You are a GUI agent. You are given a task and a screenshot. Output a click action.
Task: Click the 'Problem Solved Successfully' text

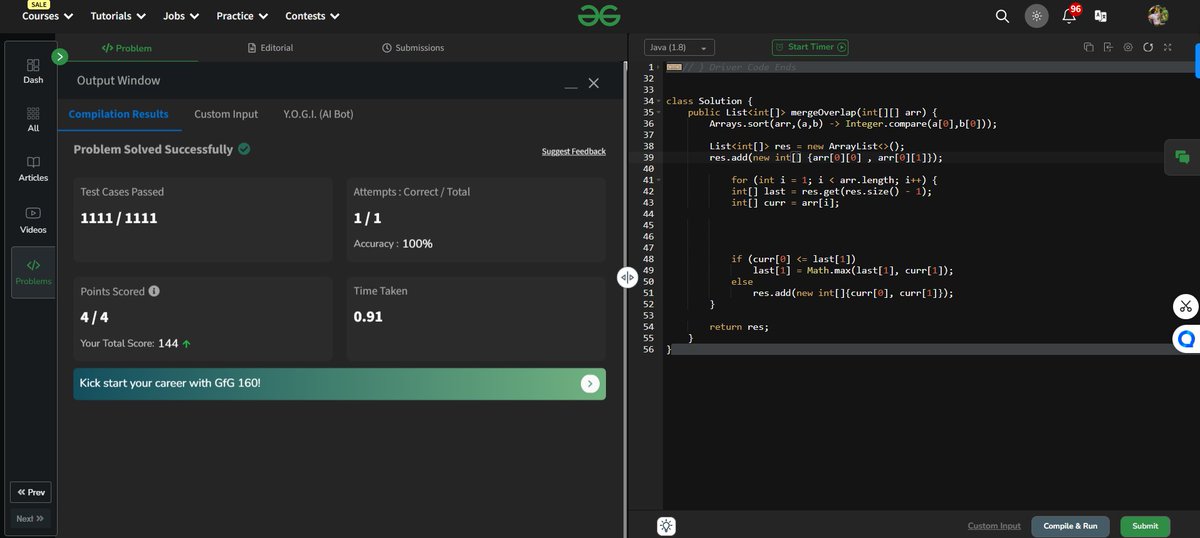pyautogui.click(x=153, y=149)
